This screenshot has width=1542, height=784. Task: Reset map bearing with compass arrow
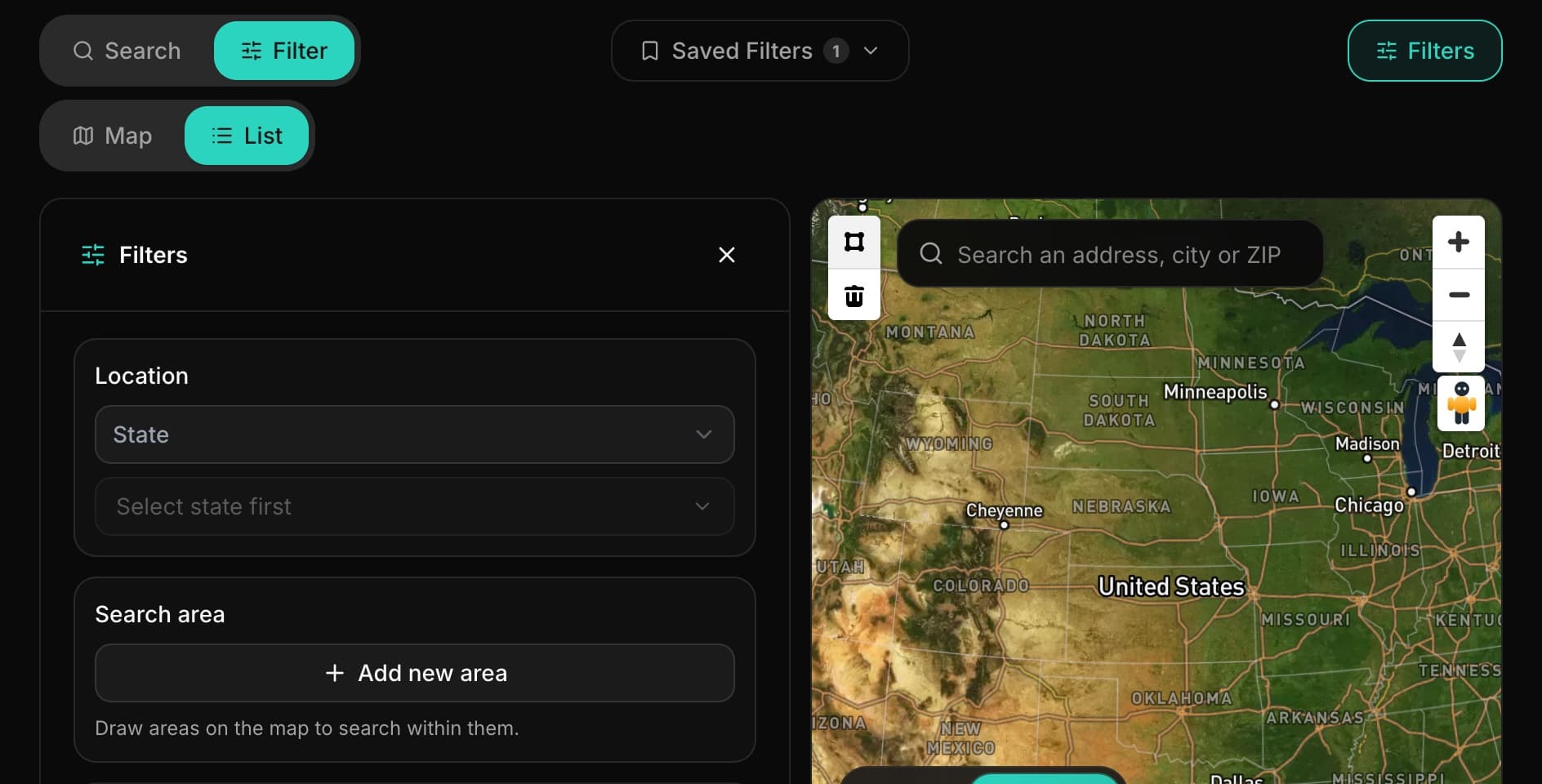1459,347
